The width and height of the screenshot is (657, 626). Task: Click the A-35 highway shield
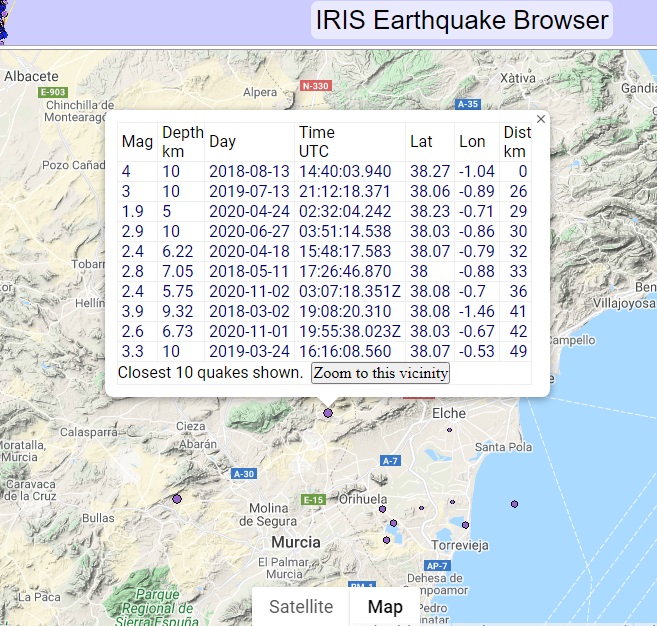468,104
